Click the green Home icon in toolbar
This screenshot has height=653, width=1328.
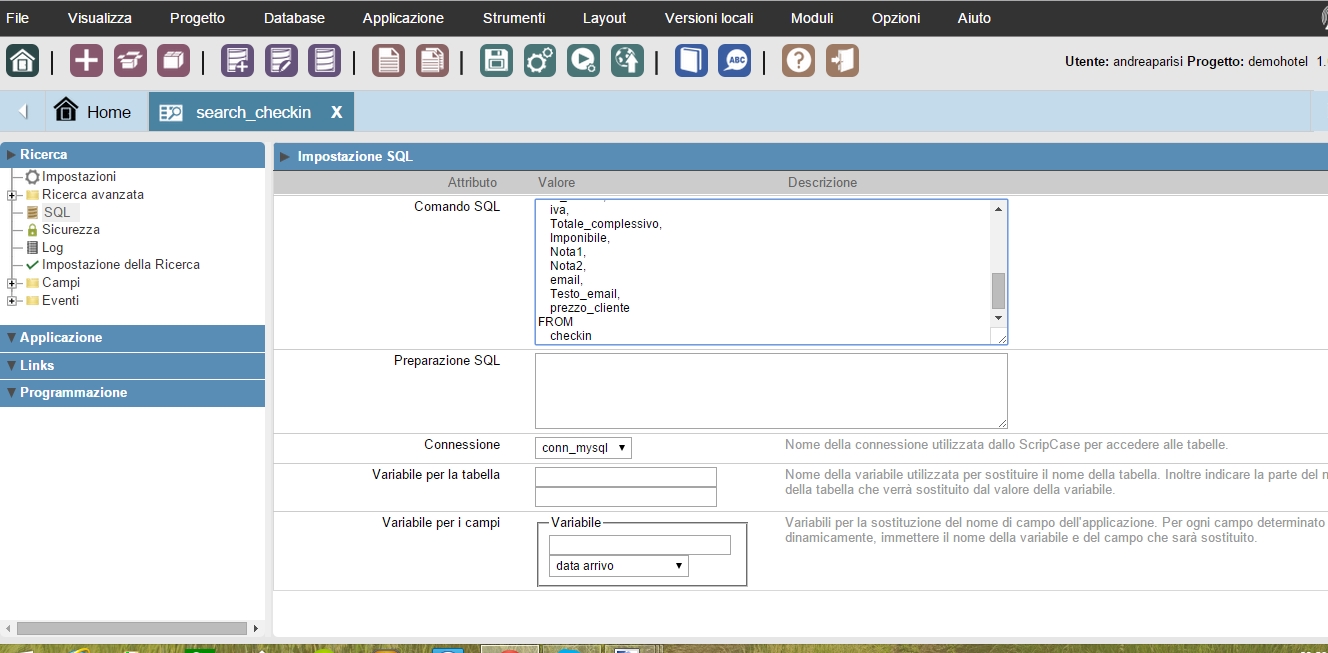(23, 61)
